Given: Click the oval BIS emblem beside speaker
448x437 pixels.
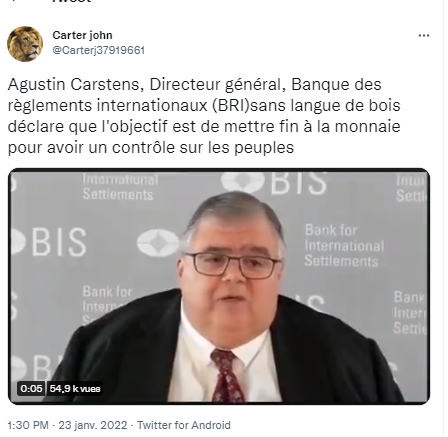Looking at the screenshot, I should [x=159, y=243].
